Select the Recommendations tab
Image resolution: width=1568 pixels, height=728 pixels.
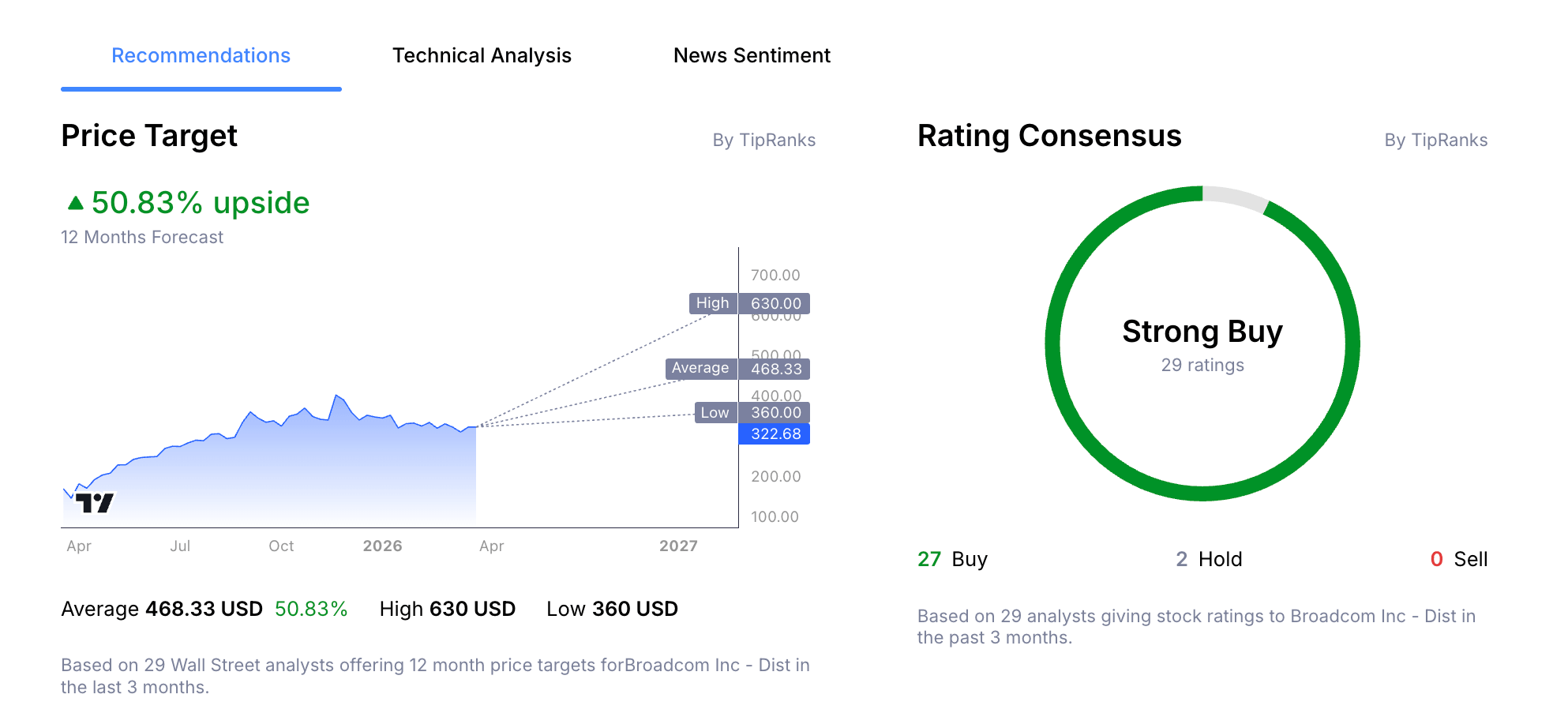[x=201, y=55]
